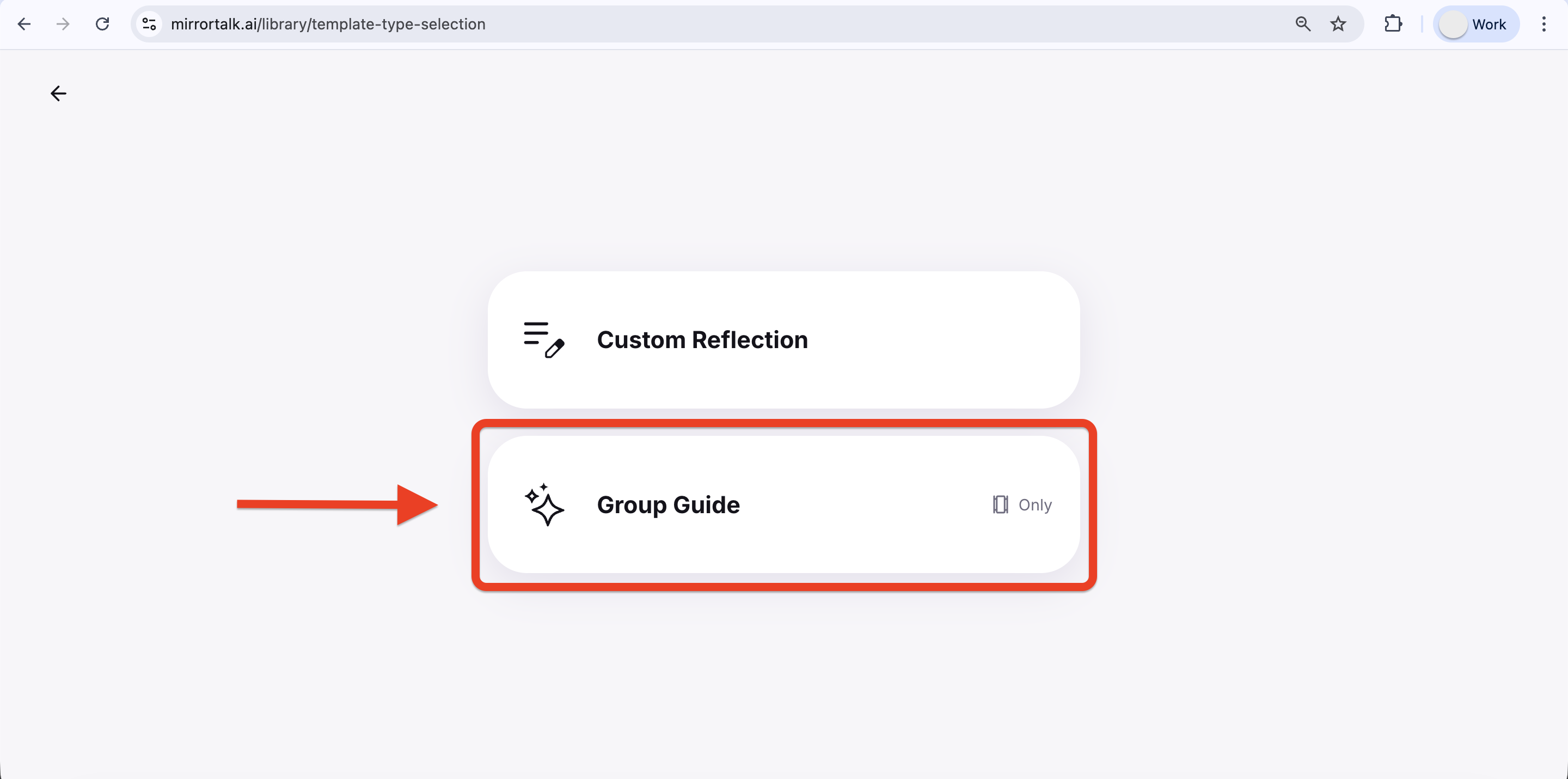Click the device icon beside Only
1568x779 pixels.
1000,504
